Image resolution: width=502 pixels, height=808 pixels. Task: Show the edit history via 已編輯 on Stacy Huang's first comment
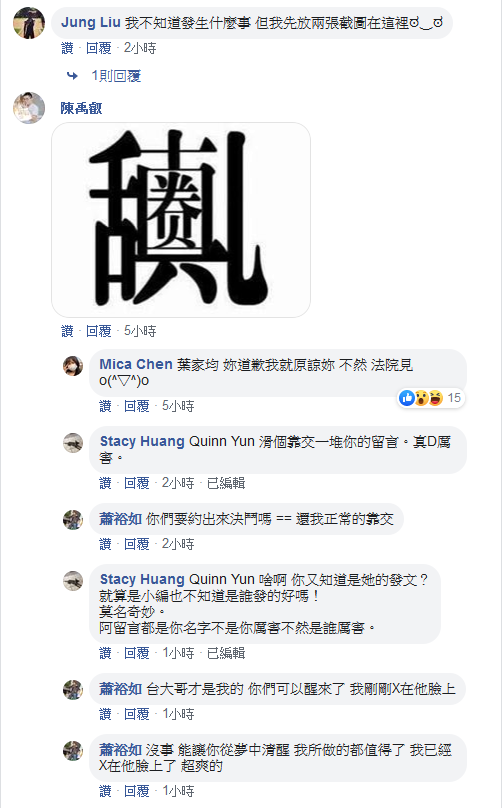point(226,483)
